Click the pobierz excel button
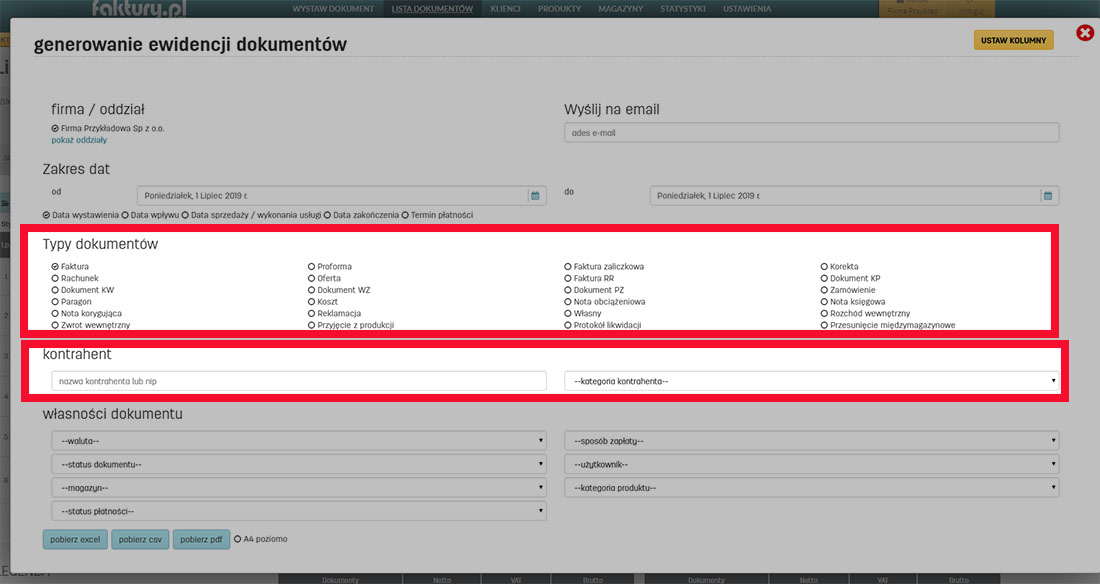 [x=75, y=540]
